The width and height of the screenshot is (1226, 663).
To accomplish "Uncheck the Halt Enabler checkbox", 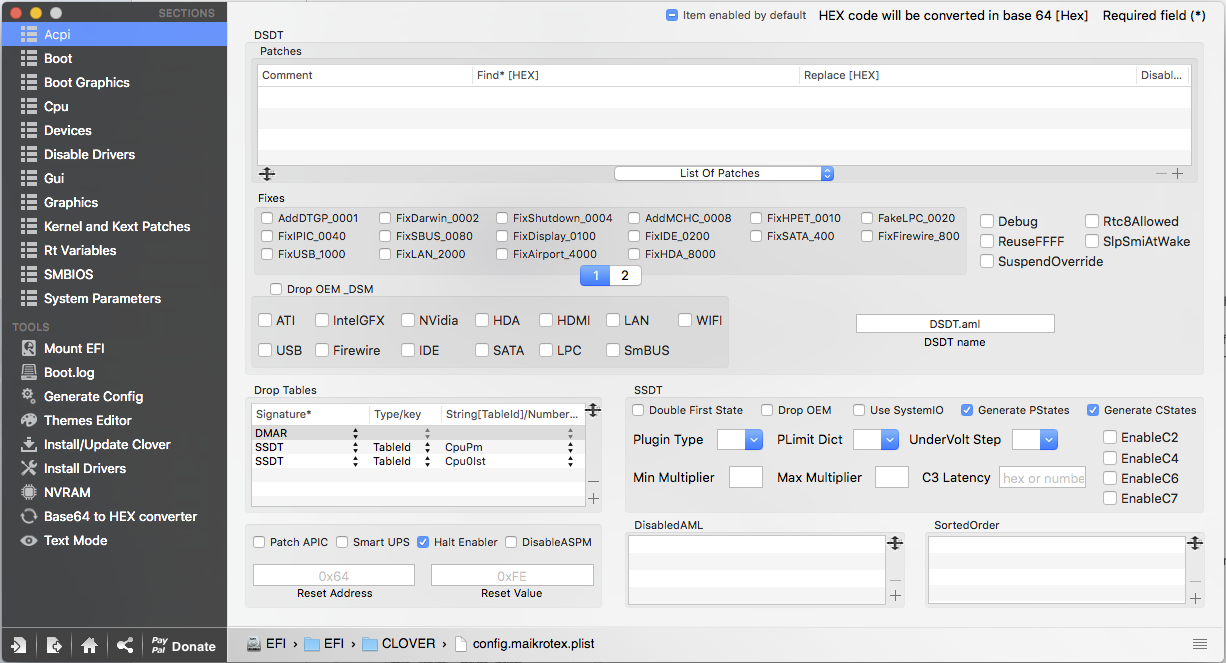I will click(x=424, y=542).
